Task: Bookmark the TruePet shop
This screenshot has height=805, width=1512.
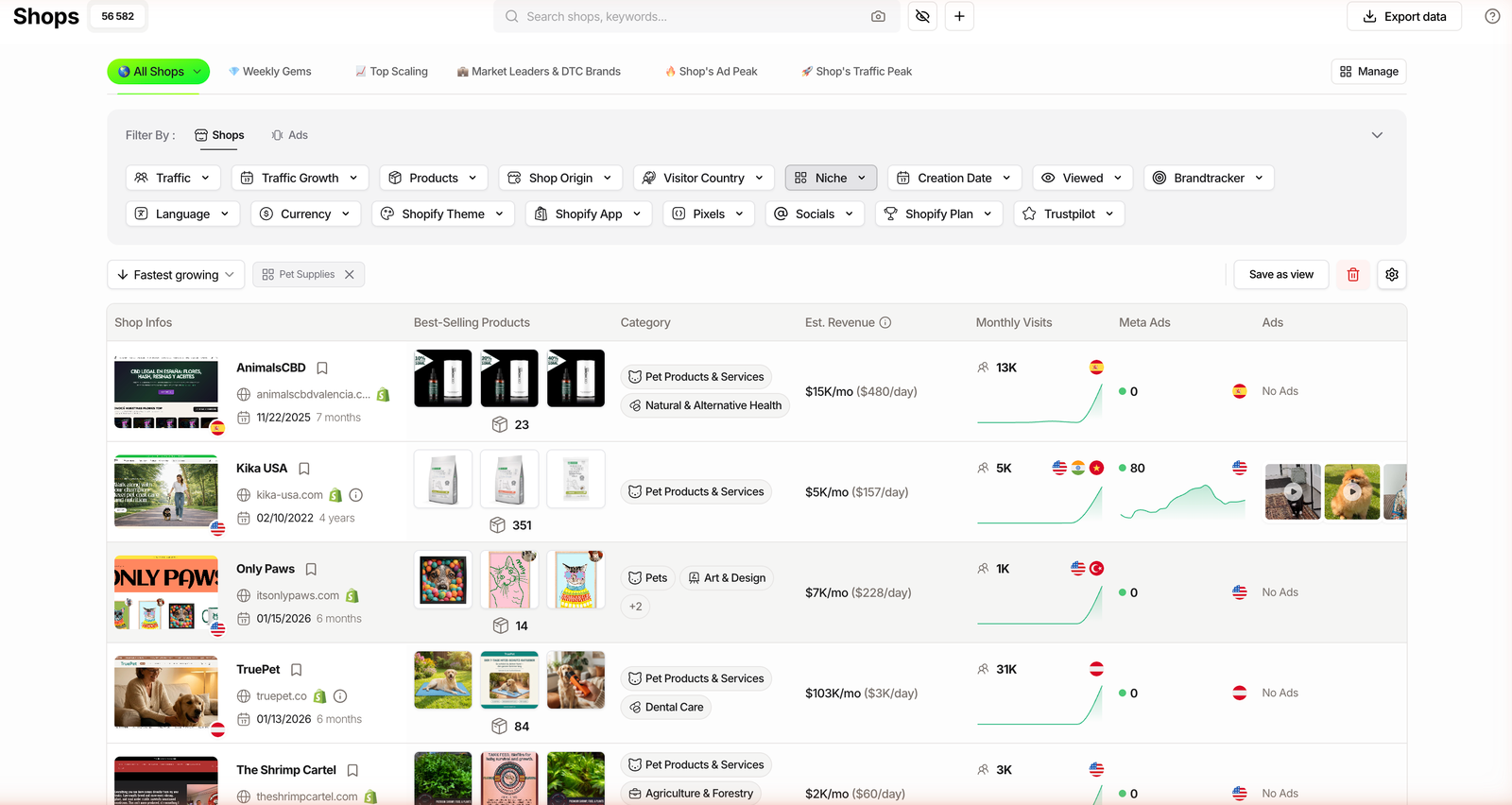Action: (x=296, y=670)
